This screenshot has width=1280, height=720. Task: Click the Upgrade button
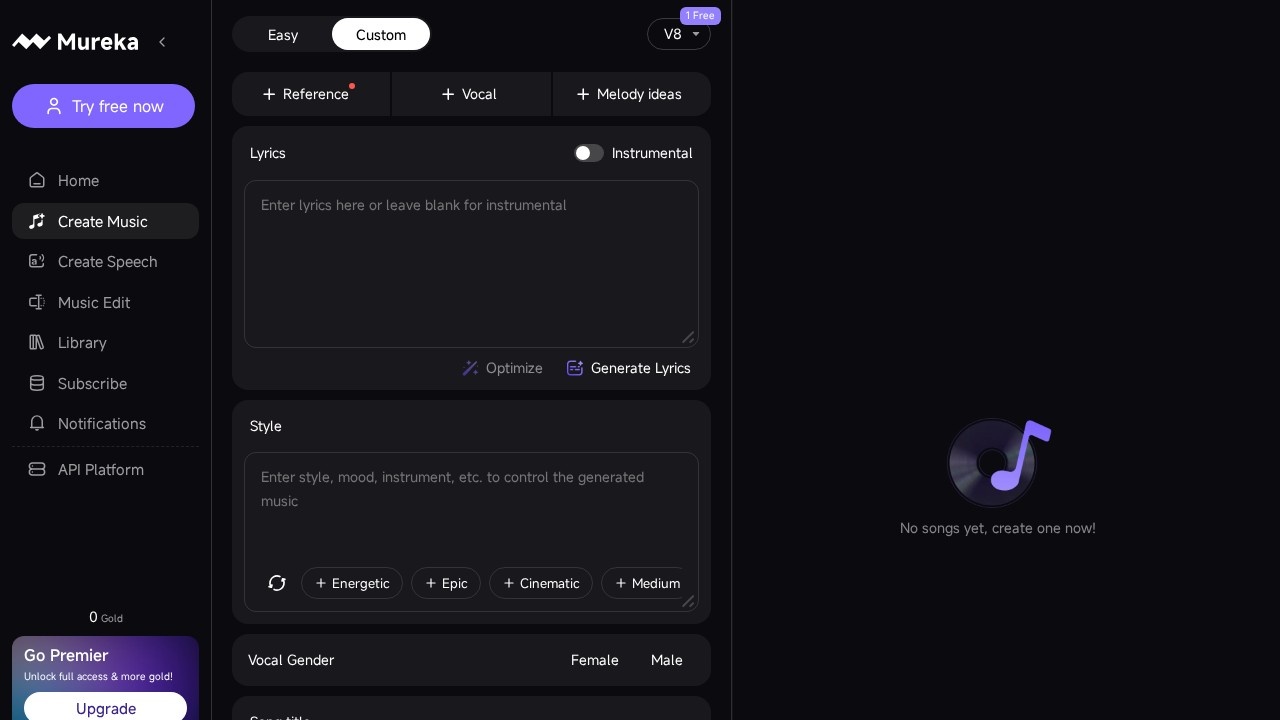pyautogui.click(x=106, y=708)
